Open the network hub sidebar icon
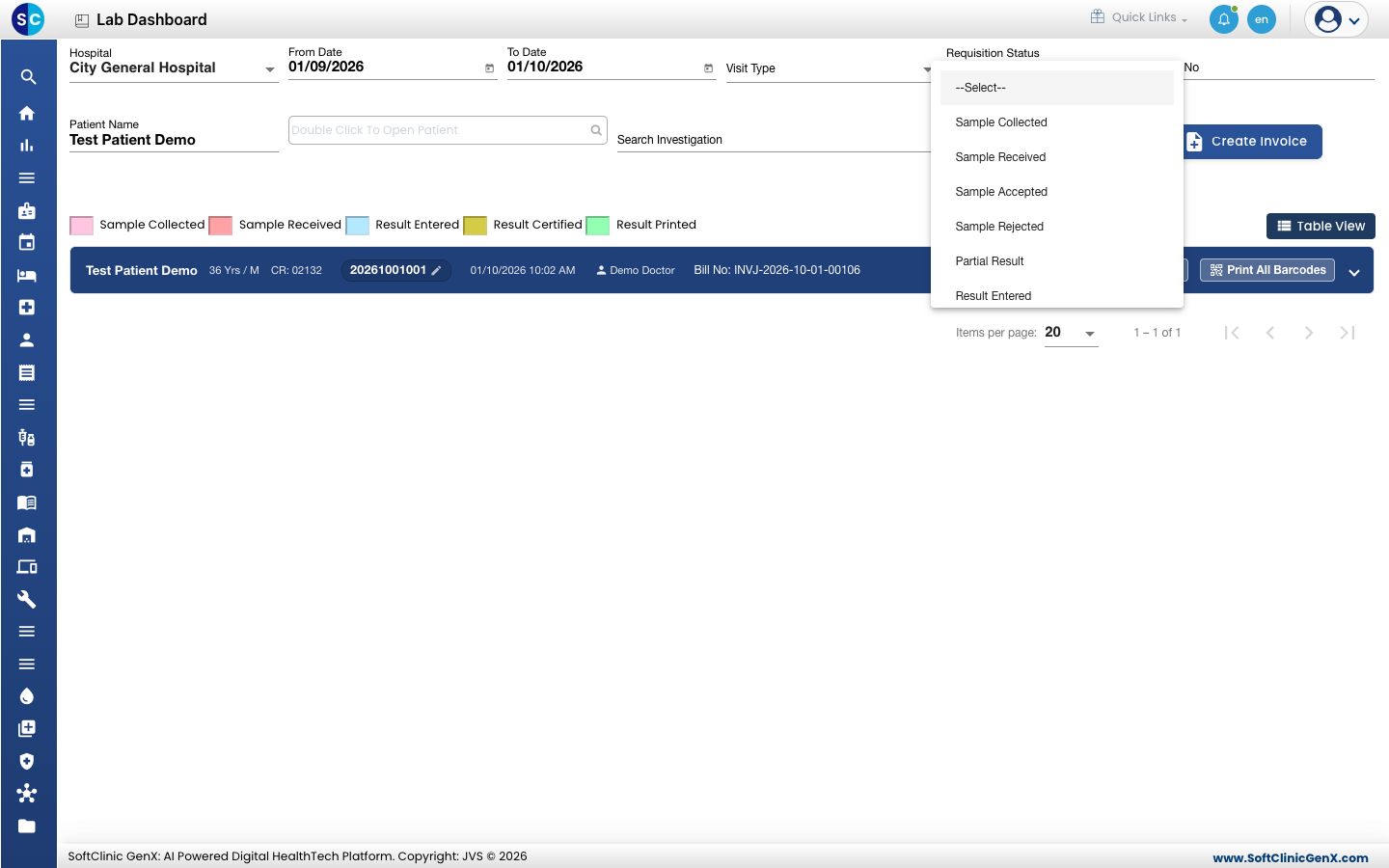 [27, 793]
